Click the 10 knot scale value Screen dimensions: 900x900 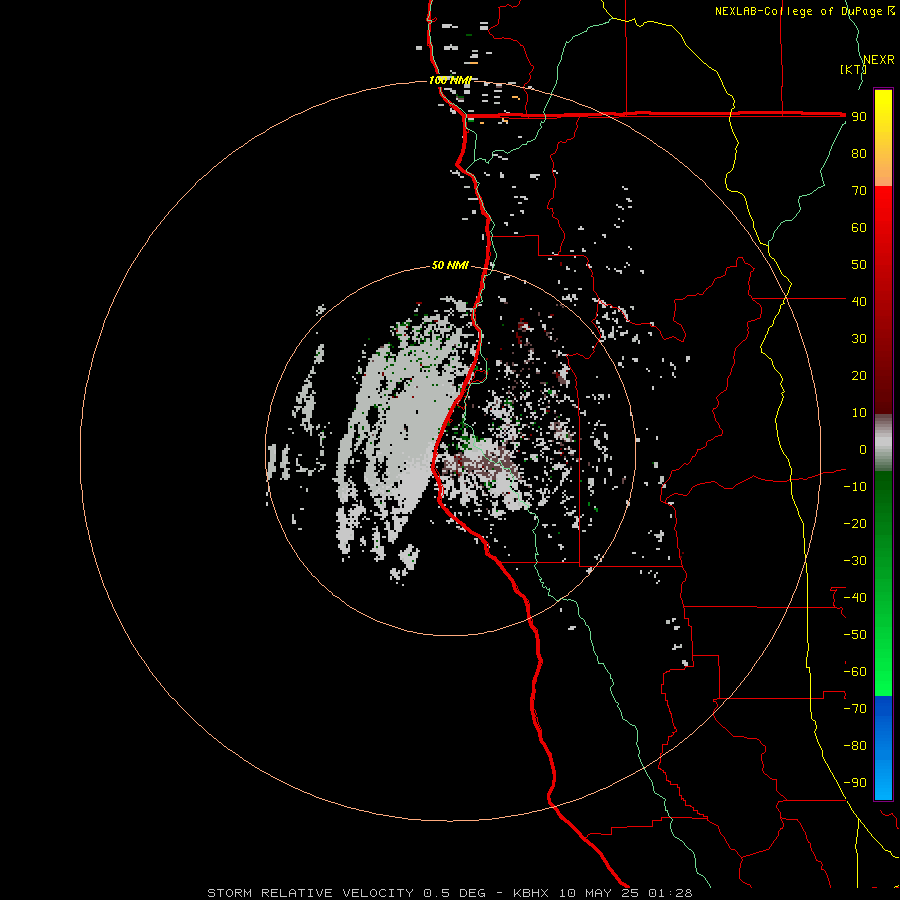(x=859, y=413)
